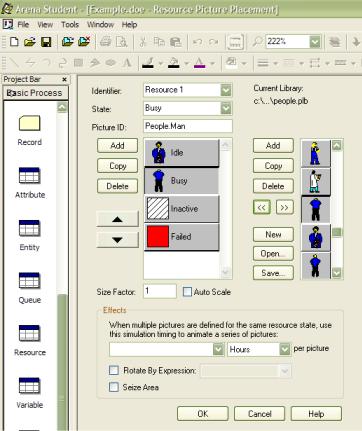Viewport: 362px width, 431px height.
Task: Click the Size Factor input field
Action: point(160,291)
